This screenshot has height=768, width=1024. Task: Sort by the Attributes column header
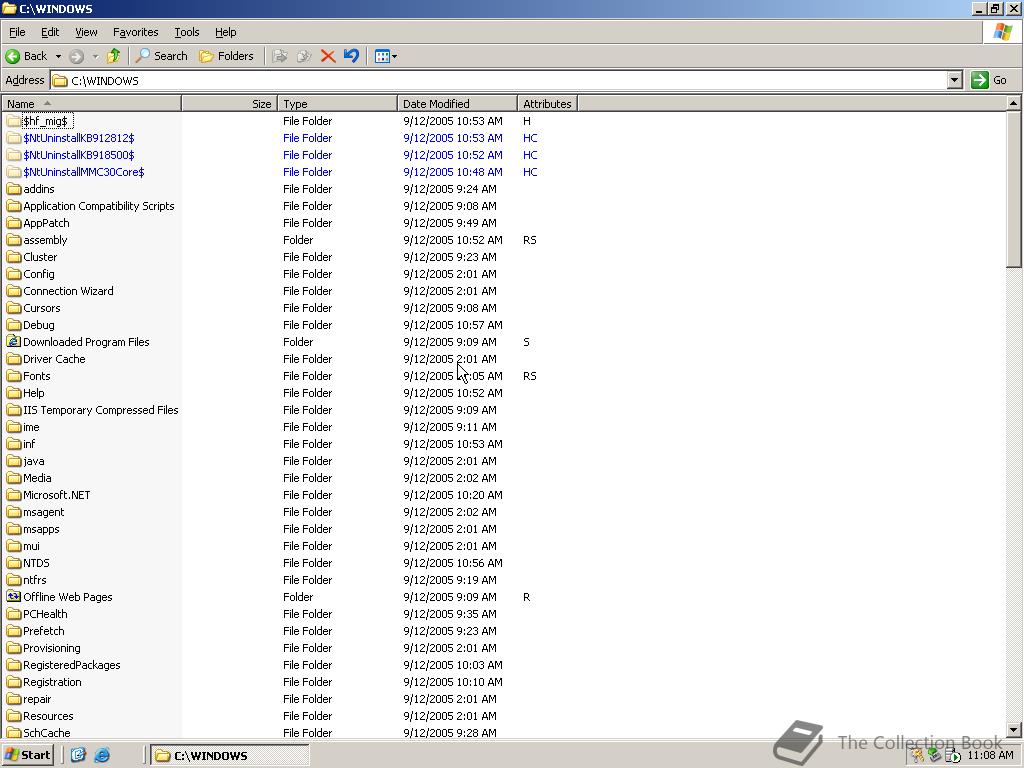[547, 104]
